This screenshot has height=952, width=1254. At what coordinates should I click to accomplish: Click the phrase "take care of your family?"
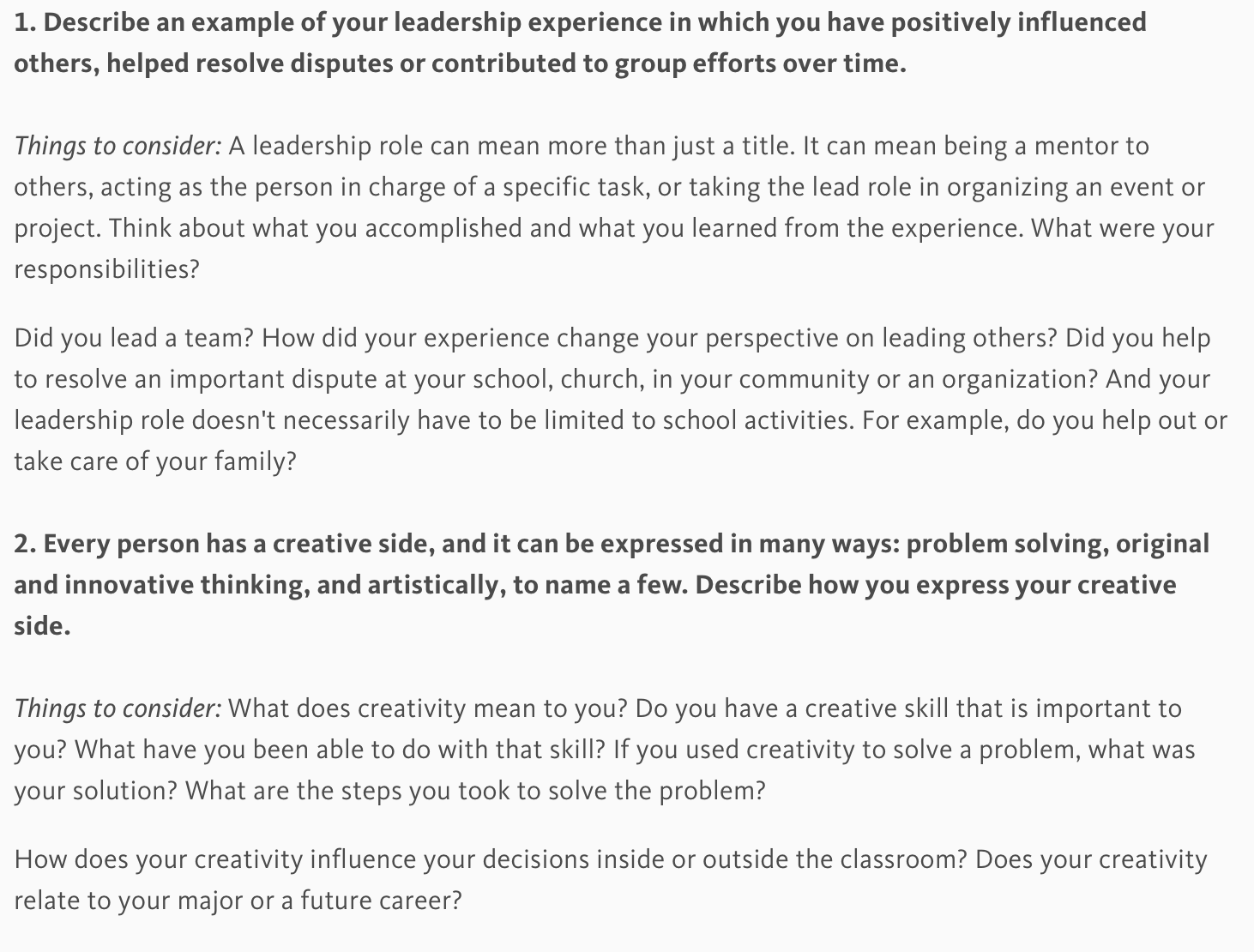(x=154, y=461)
